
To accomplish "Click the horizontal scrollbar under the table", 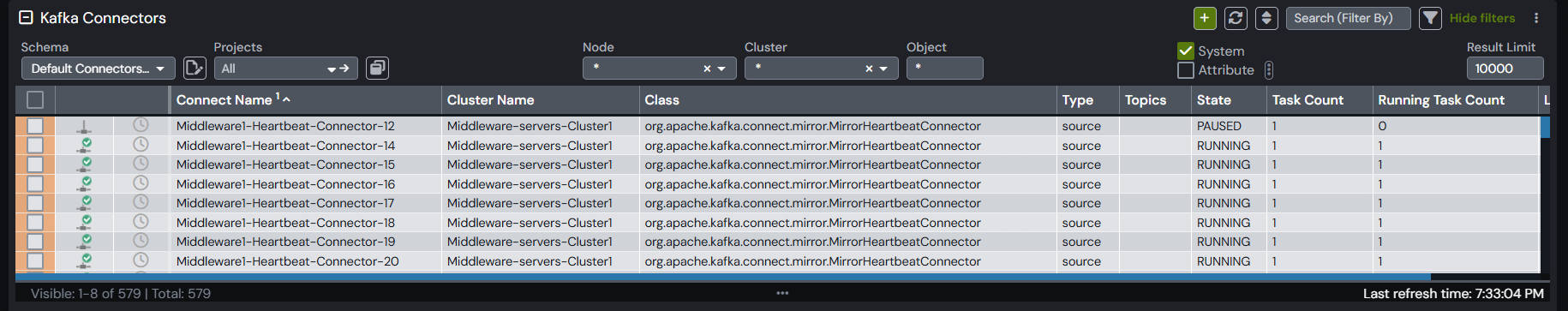I will click(723, 278).
